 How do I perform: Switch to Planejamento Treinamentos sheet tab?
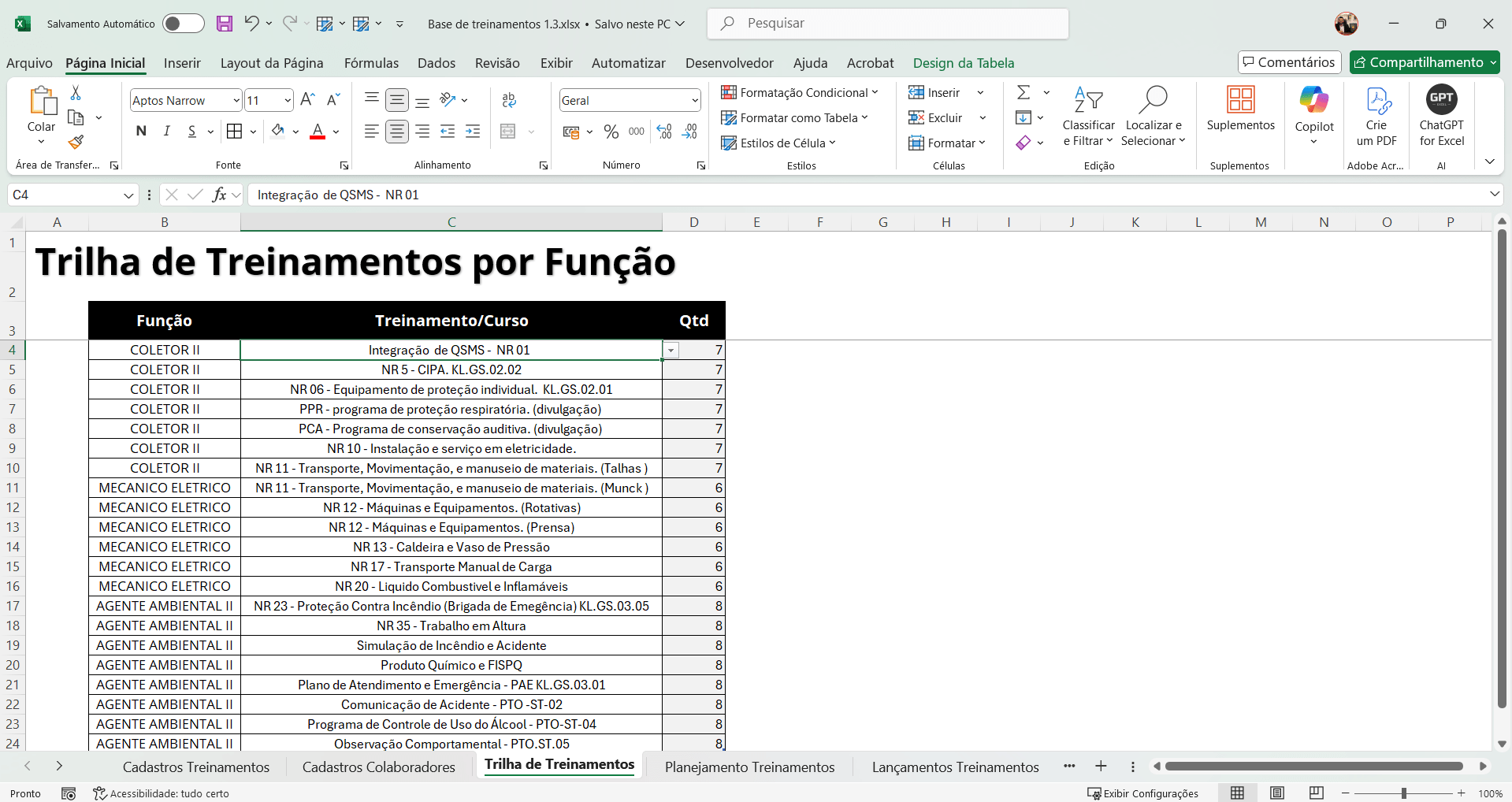point(749,767)
